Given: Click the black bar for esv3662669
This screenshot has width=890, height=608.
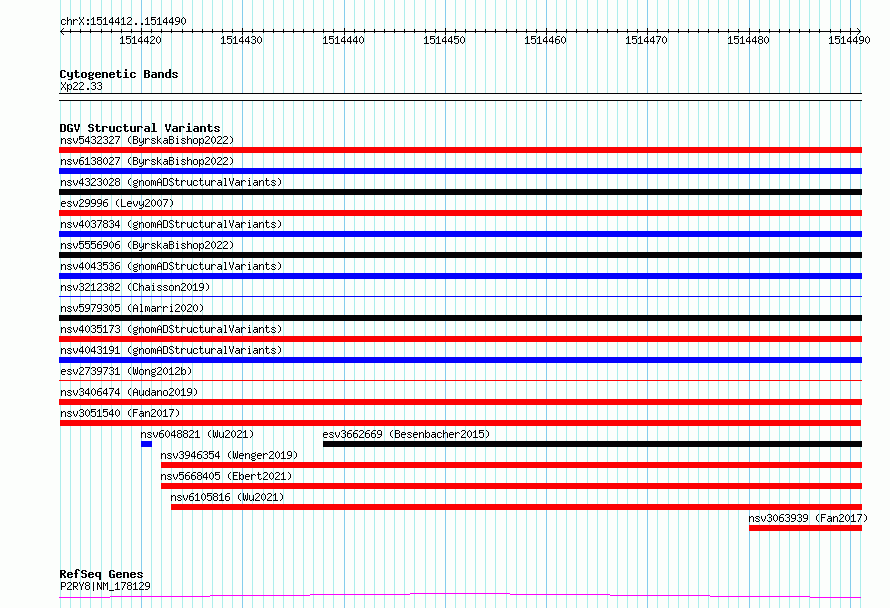Looking at the screenshot, I should (593, 444).
